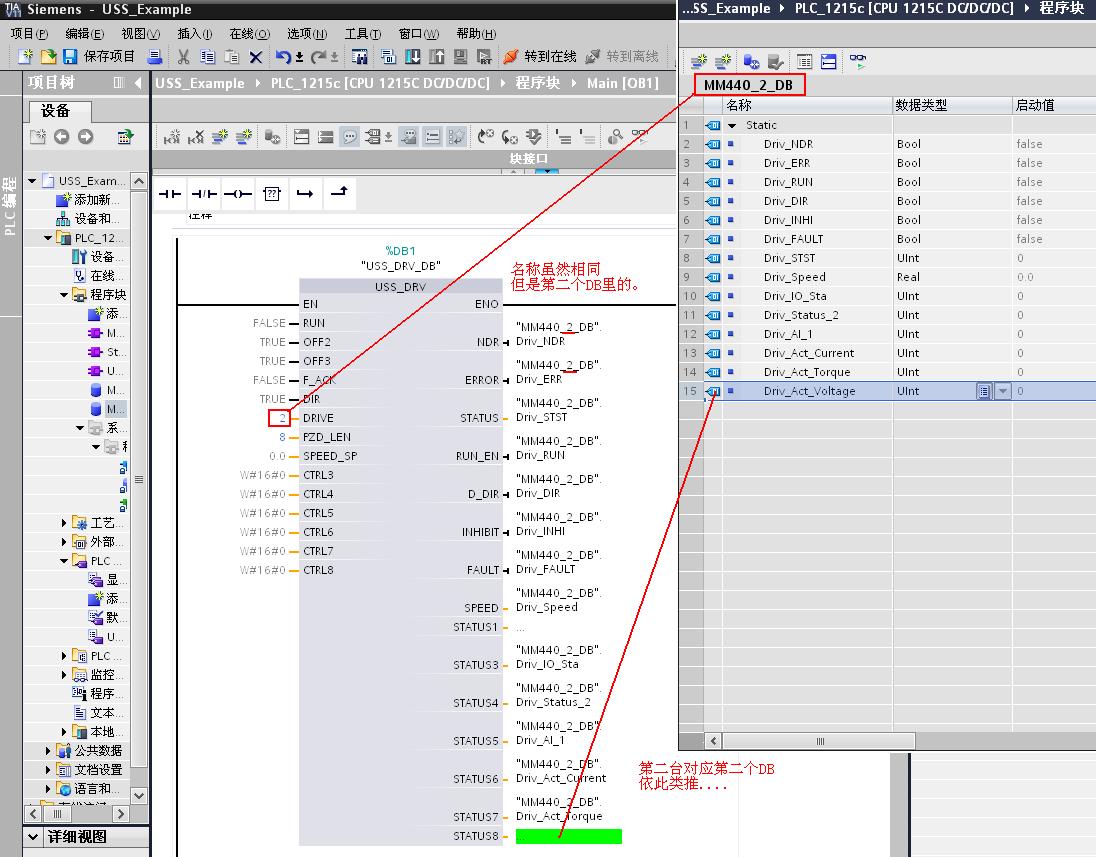This screenshot has height=857, width=1096.
Task: Select the Driv_Speed row in DB table
Action: coord(887,278)
